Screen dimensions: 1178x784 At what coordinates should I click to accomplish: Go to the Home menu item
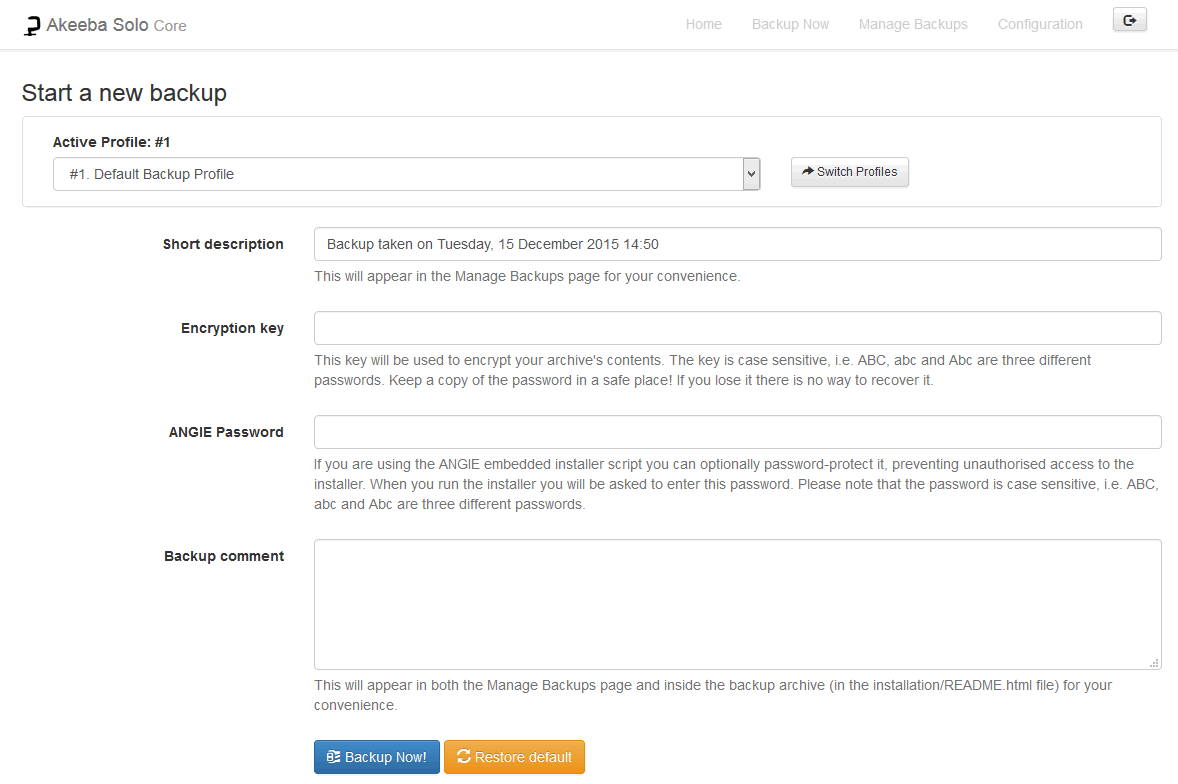pyautogui.click(x=703, y=24)
